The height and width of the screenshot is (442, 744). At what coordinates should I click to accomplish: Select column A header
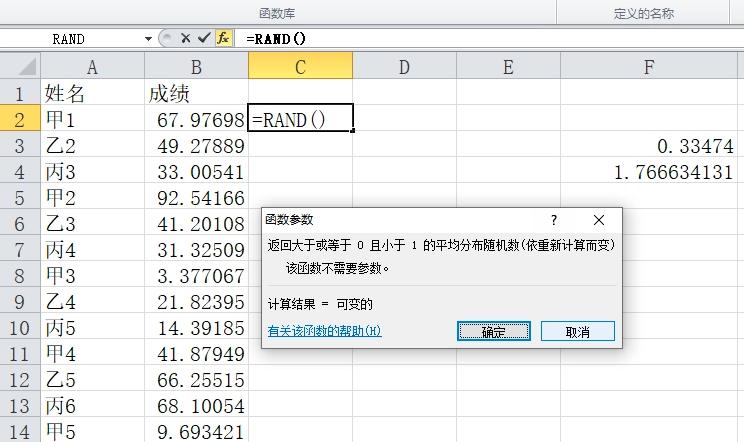coord(92,67)
